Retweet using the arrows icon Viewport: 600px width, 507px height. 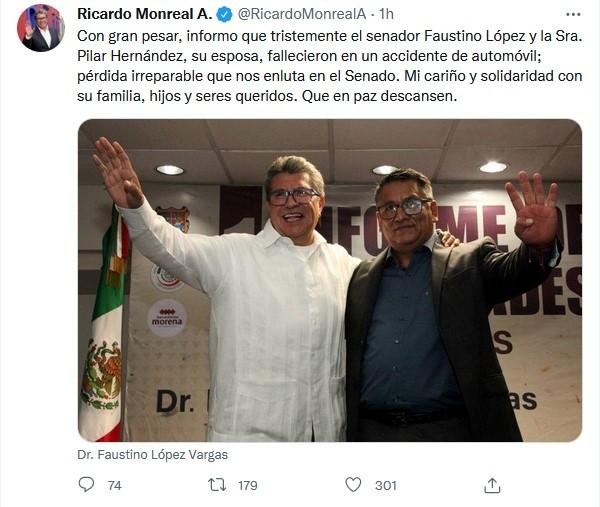click(x=216, y=485)
